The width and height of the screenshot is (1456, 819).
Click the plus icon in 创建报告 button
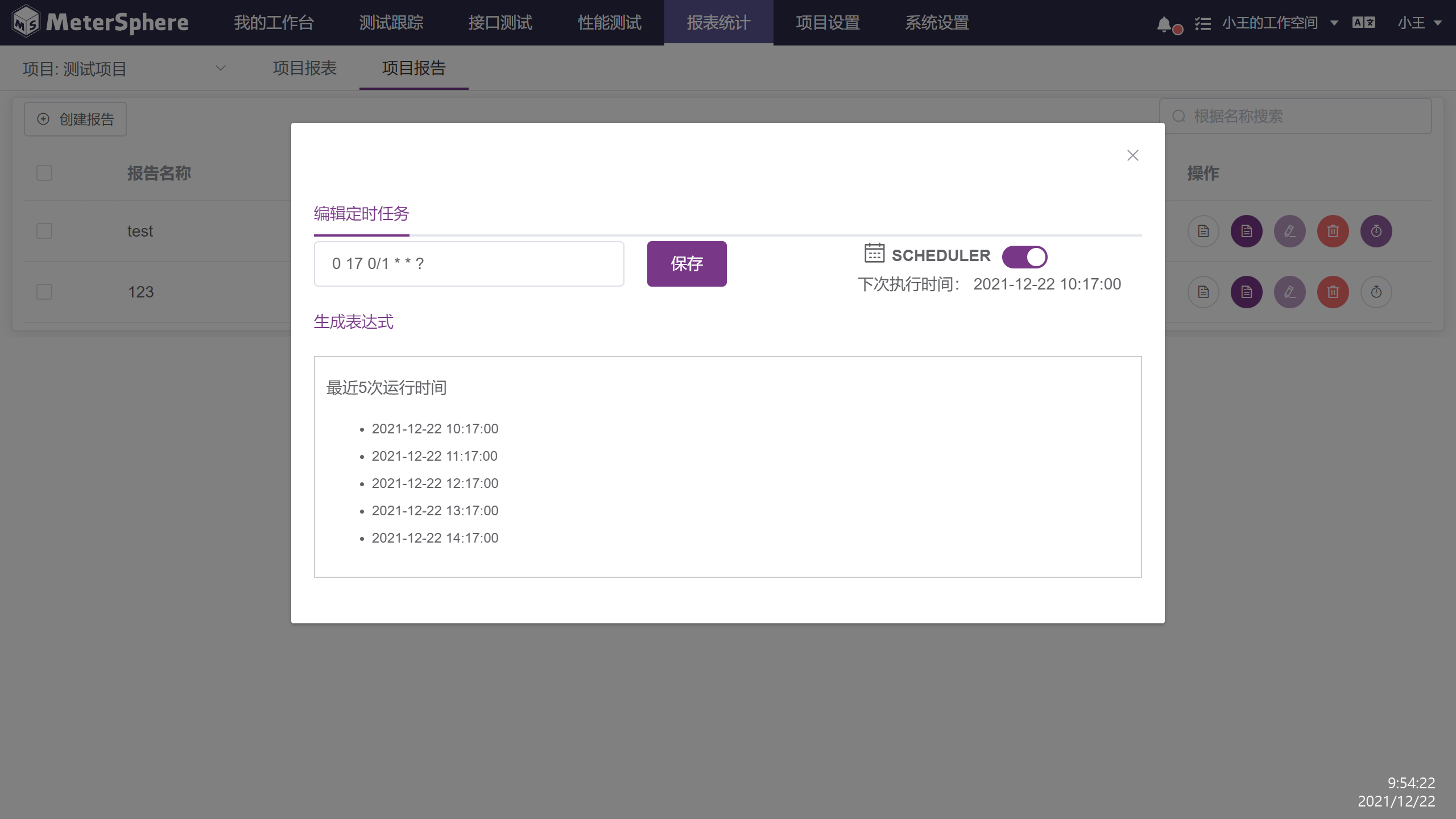(x=43, y=119)
